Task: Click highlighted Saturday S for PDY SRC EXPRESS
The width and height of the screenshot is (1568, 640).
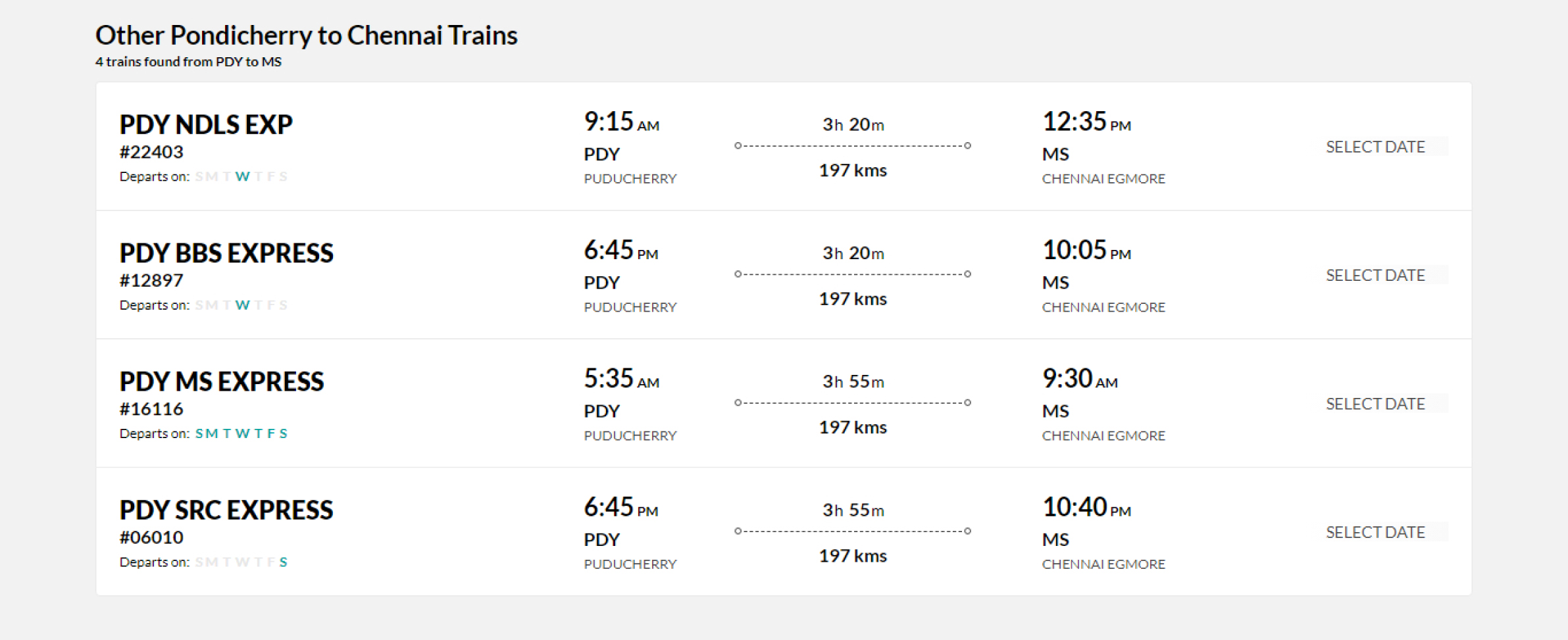Action: pyautogui.click(x=283, y=562)
